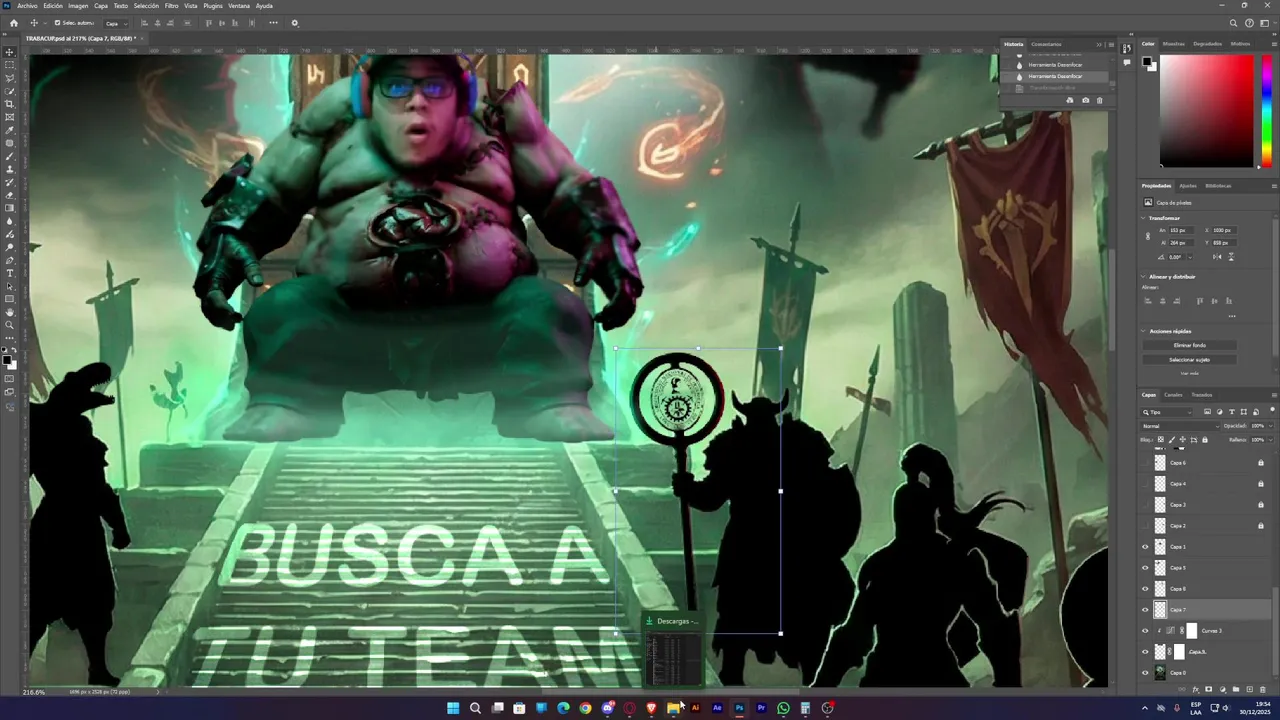Select the Rectangular Marquee tool
The height and width of the screenshot is (720, 1280).
pyautogui.click(x=10, y=65)
